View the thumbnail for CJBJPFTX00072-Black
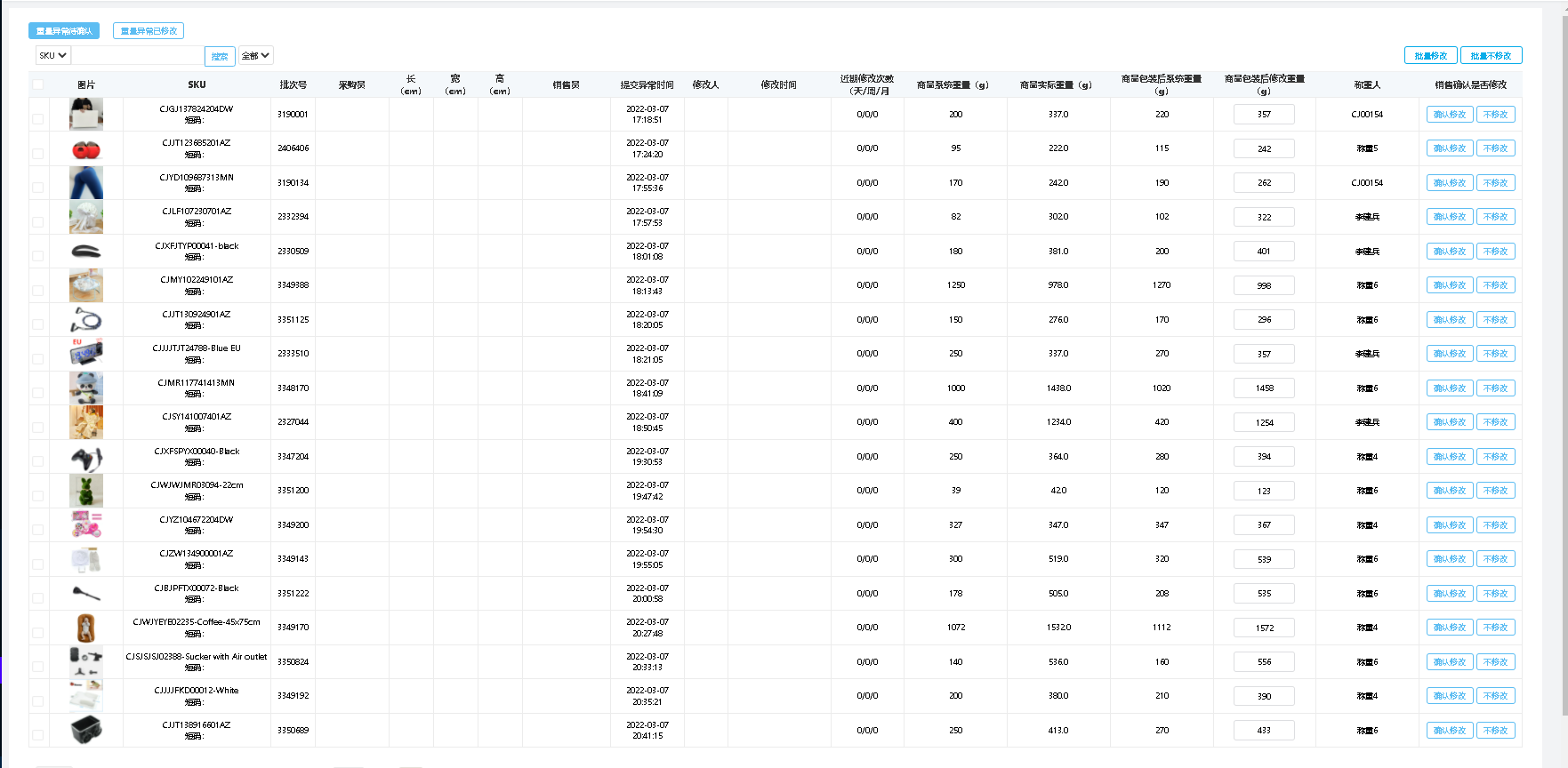 86,594
